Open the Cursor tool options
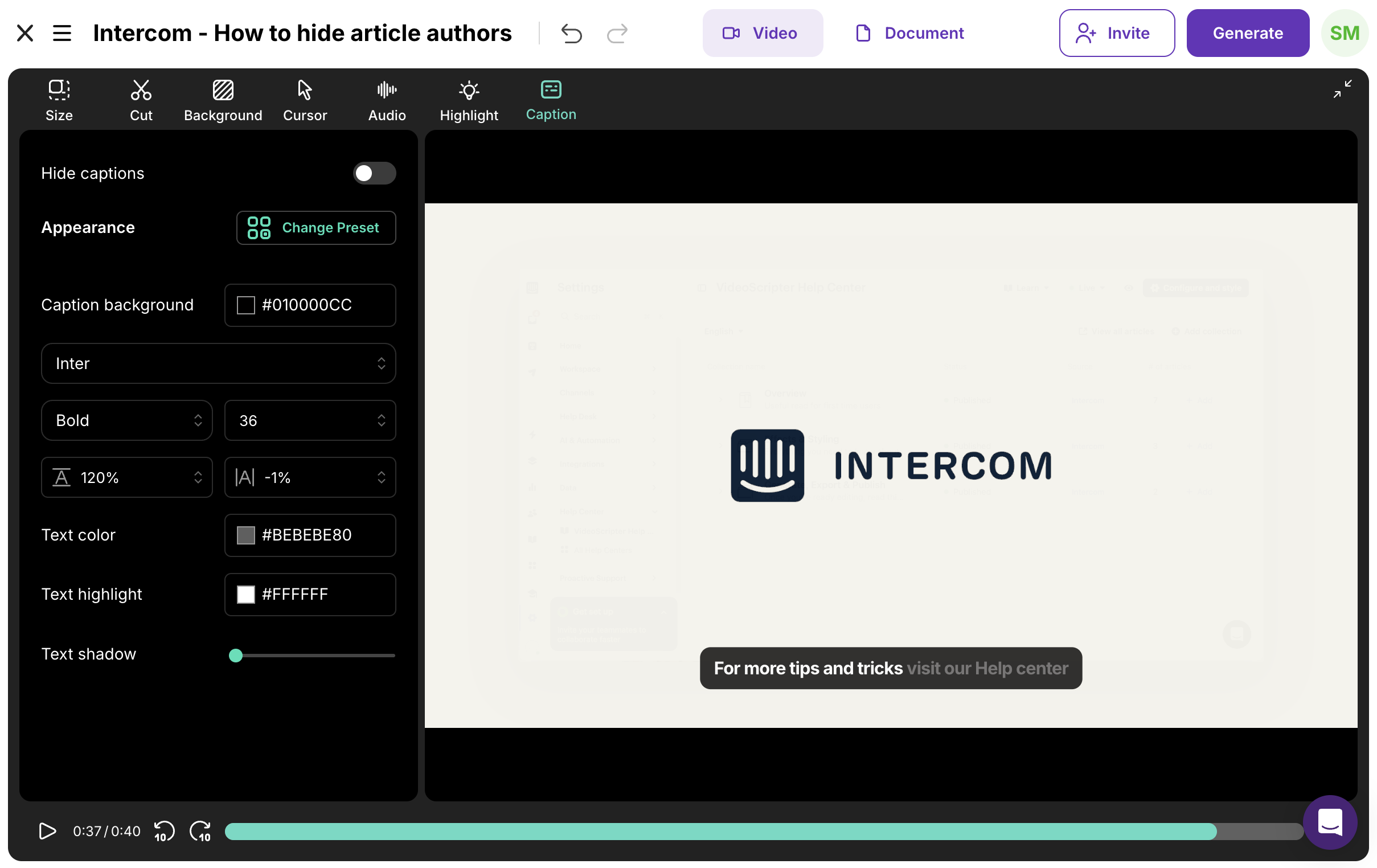Screen dimensions: 1377x868 click(x=305, y=100)
